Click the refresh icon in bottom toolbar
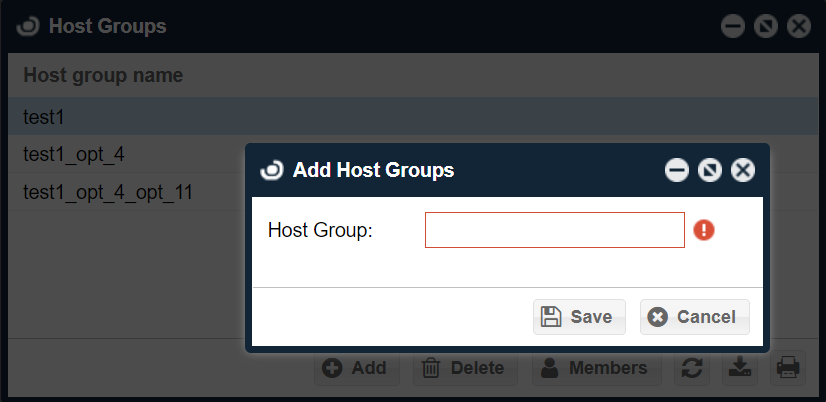The width and height of the screenshot is (826, 402). click(691, 368)
